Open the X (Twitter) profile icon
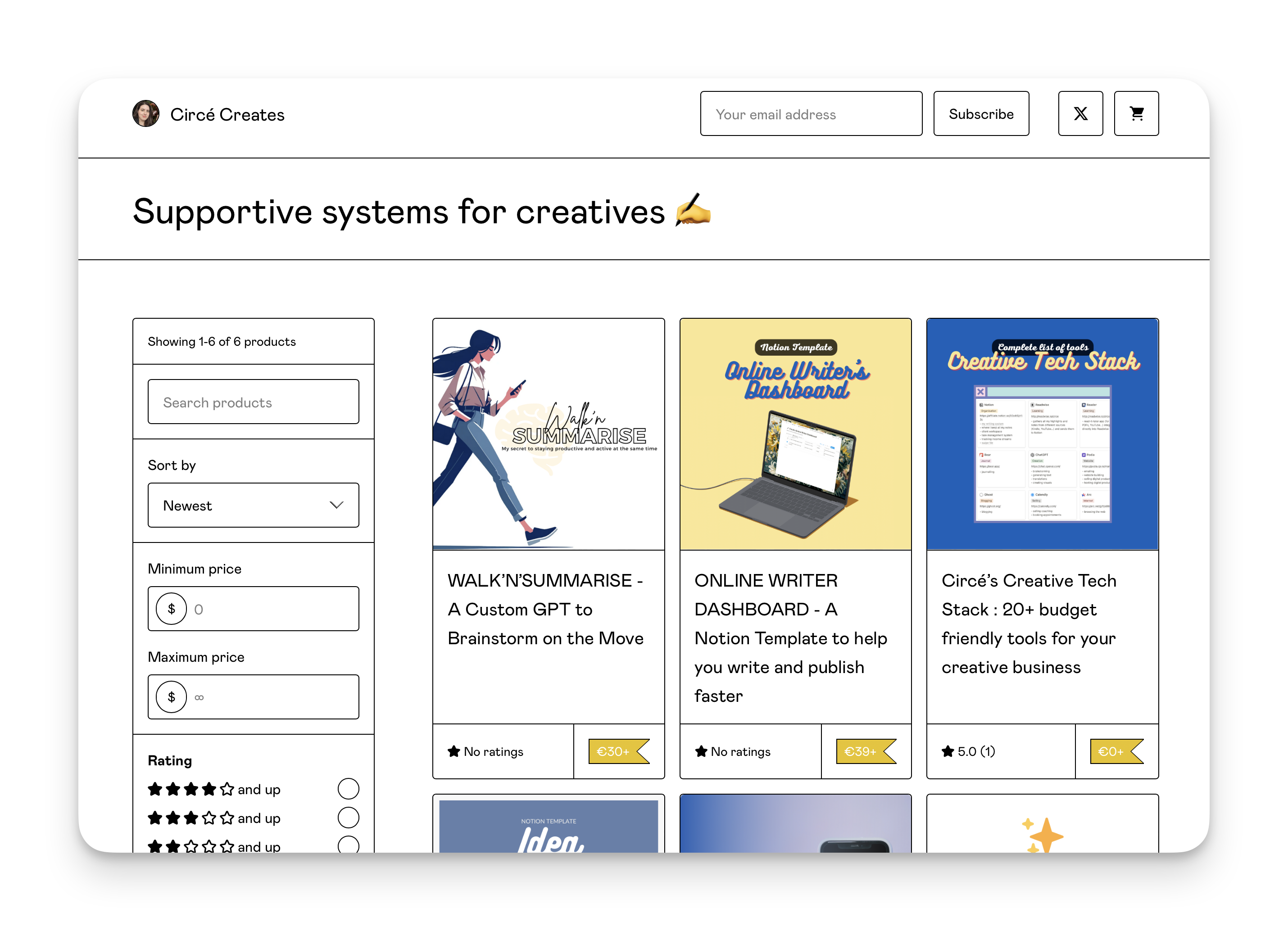Viewport: 1288px width, 931px height. 1080,113
